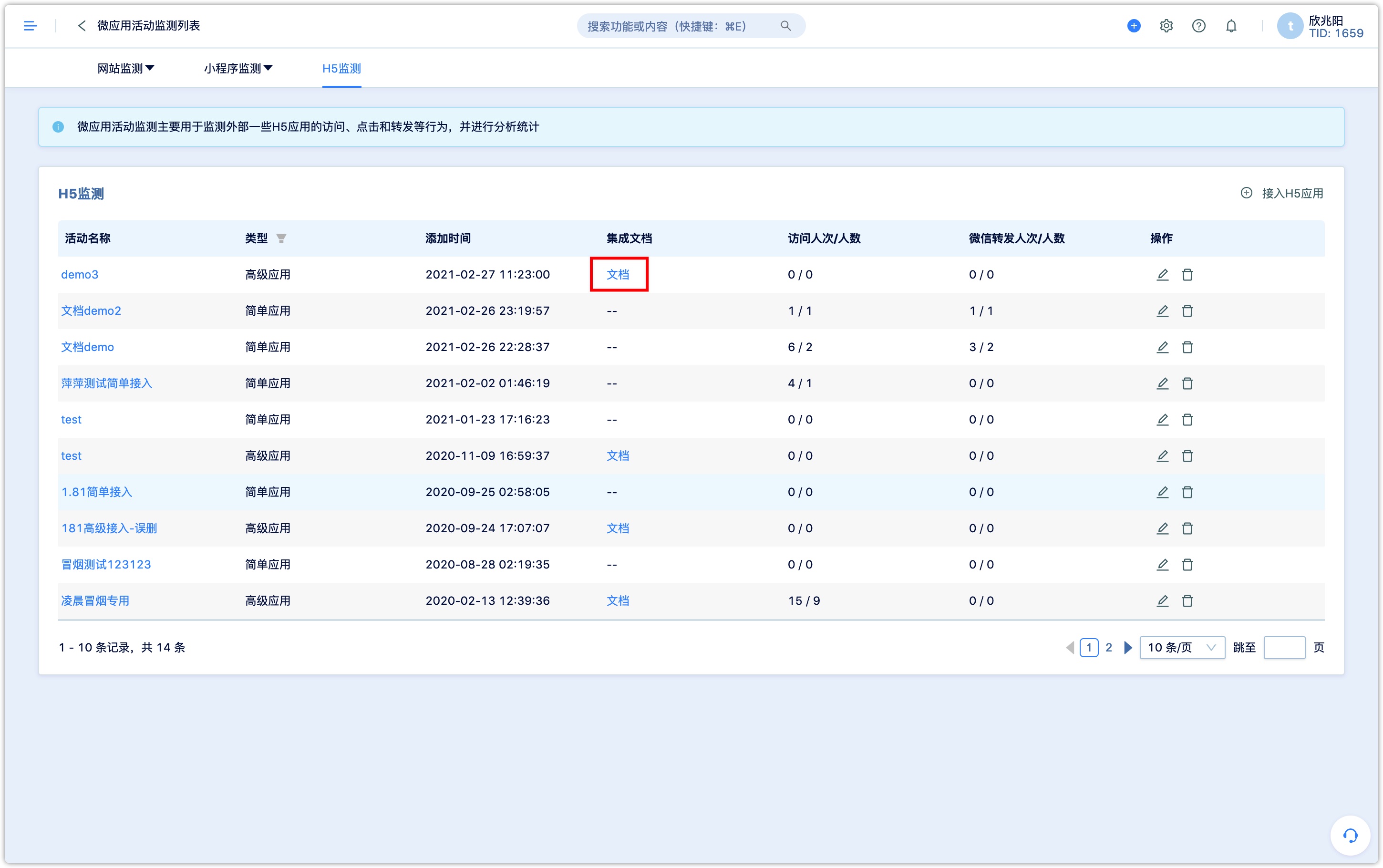The image size is (1383, 868).
Task: Go to page 2
Action: pyautogui.click(x=1109, y=648)
